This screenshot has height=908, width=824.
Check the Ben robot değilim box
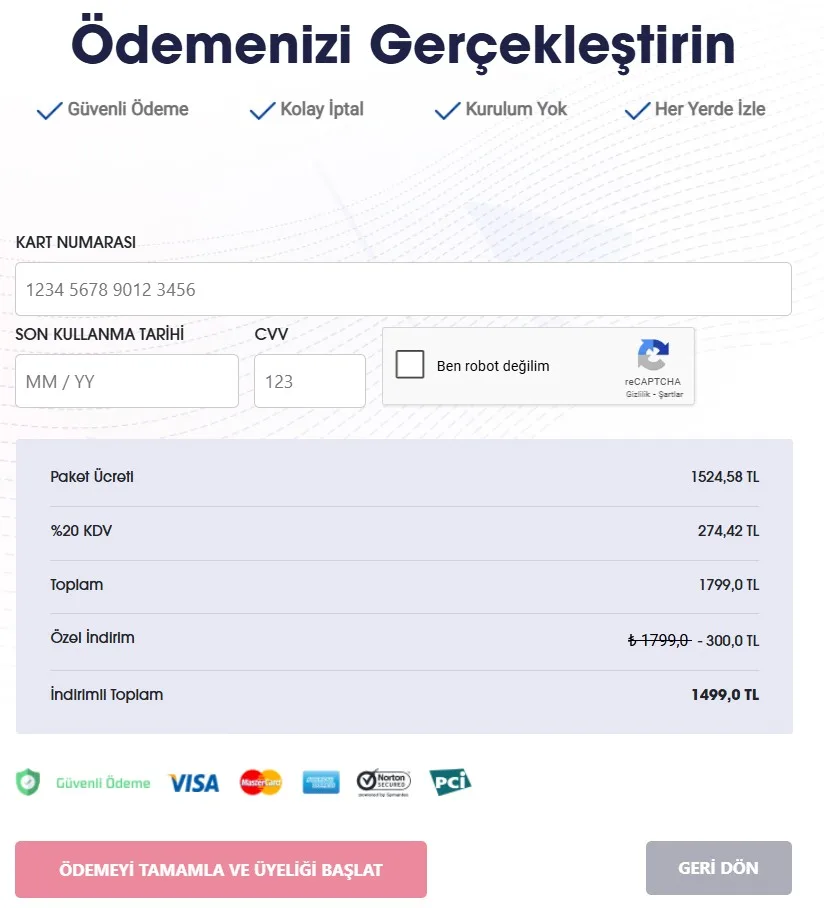410,364
